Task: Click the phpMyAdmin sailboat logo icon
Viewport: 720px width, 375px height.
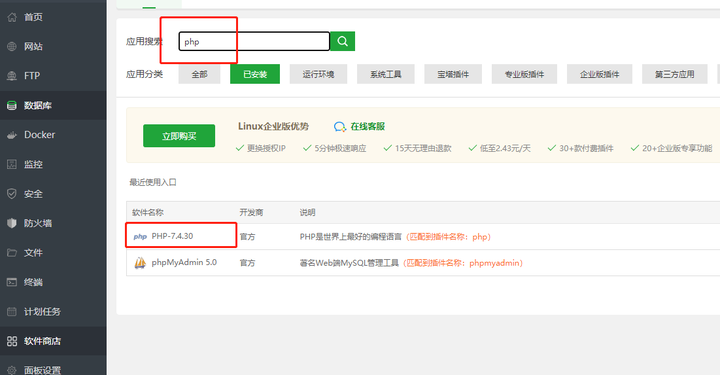Action: click(x=140, y=263)
